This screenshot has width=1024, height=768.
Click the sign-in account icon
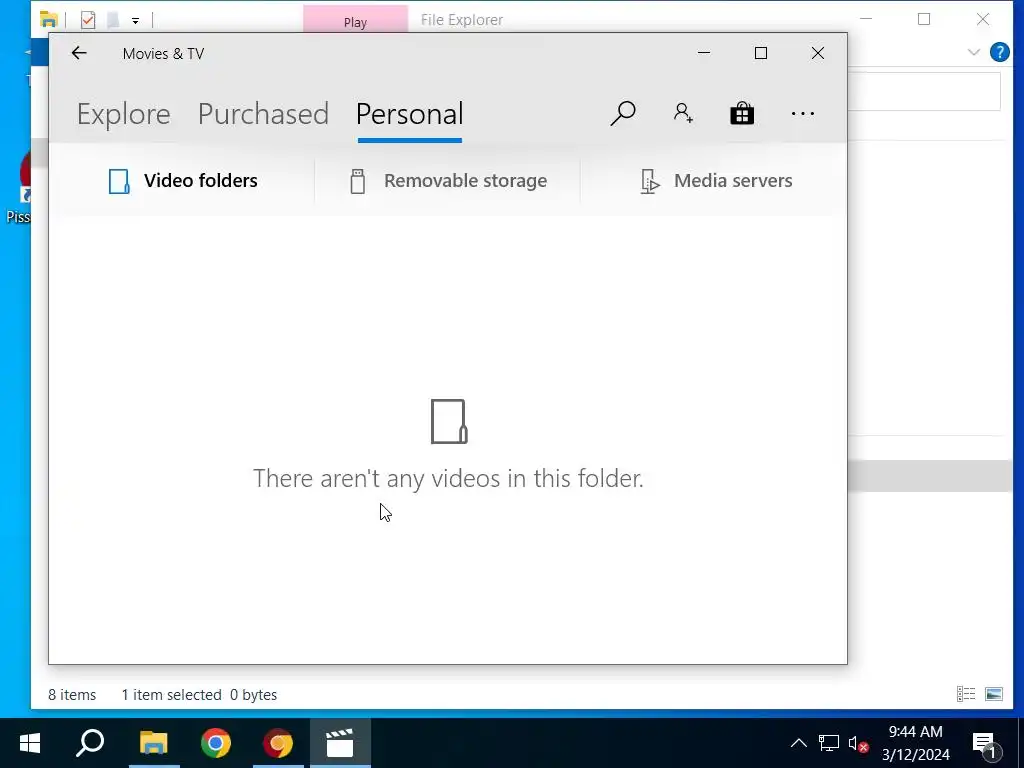point(683,114)
